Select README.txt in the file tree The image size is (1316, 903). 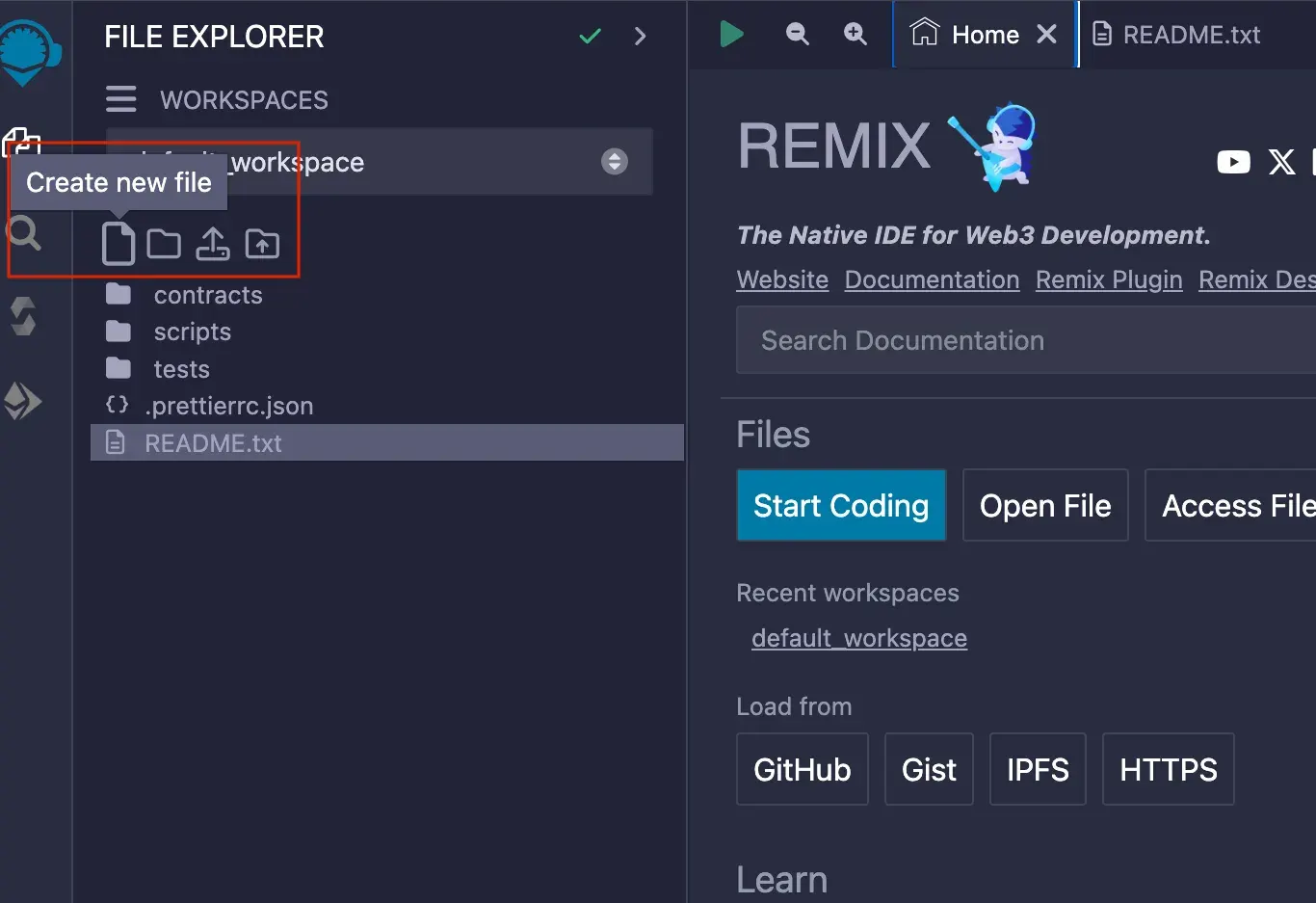(x=387, y=443)
